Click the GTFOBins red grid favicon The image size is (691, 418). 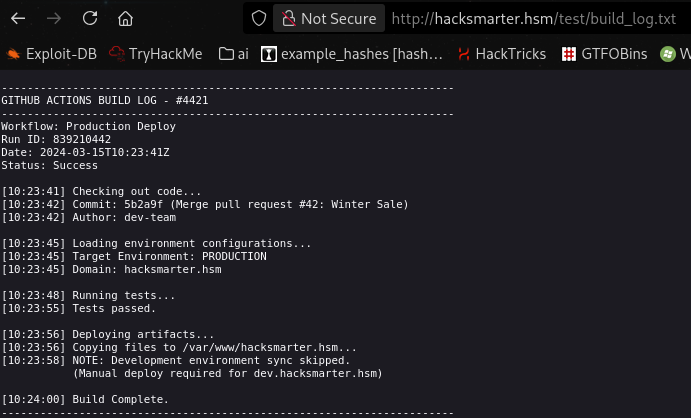(568, 54)
